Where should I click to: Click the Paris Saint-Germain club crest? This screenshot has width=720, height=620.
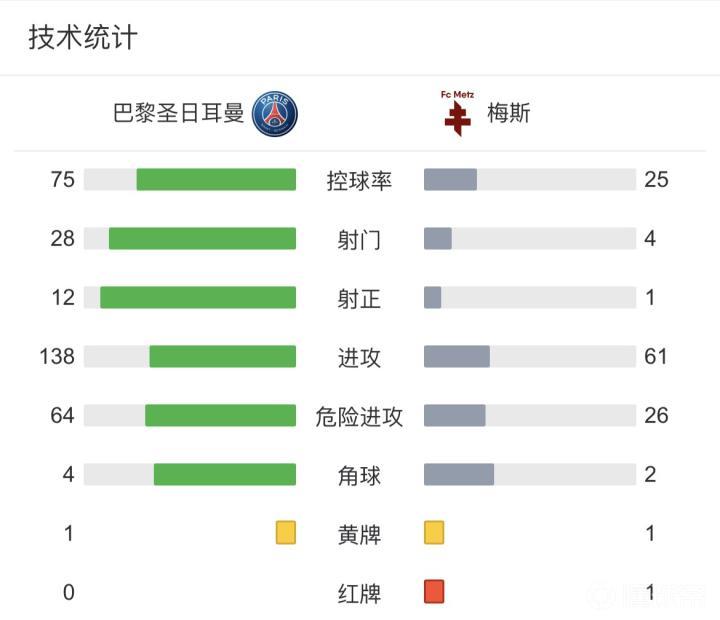(275, 113)
